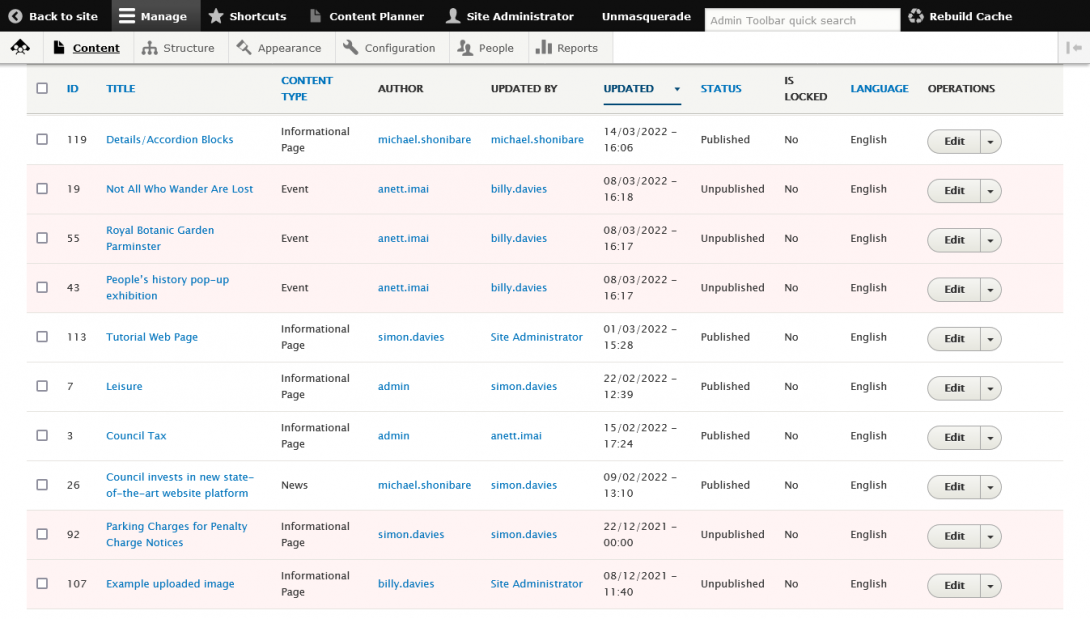Check the Council invests row checkbox
This screenshot has width=1090, height=619.
click(x=42, y=485)
